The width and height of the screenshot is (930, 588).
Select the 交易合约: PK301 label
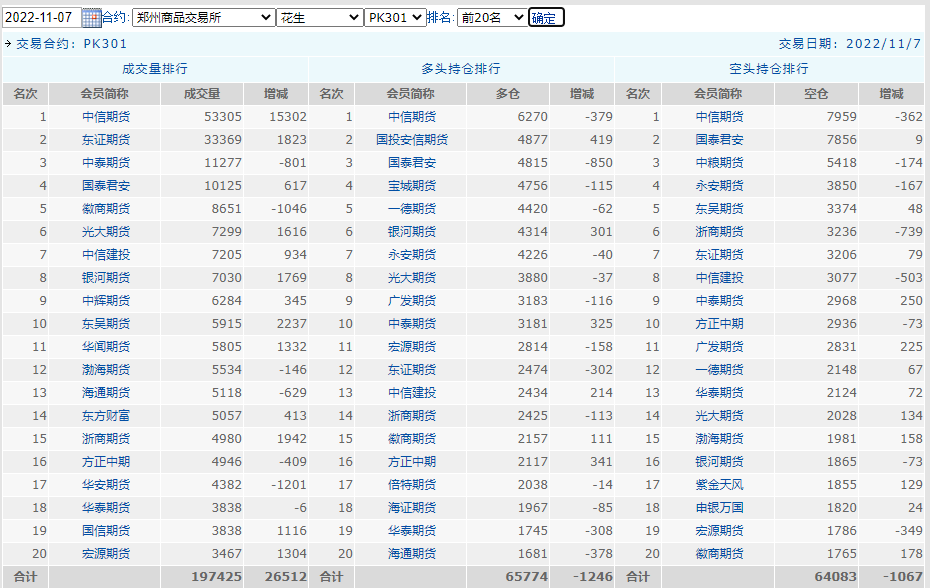[71, 44]
